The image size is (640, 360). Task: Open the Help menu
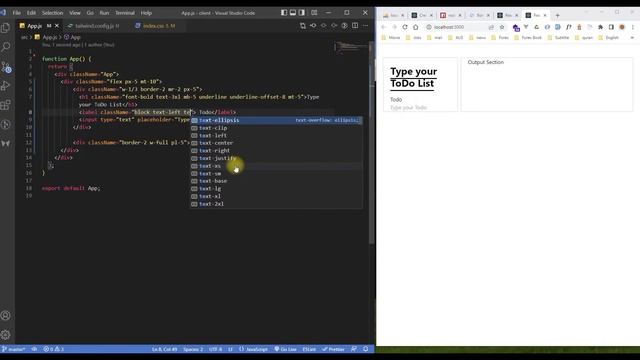146,13
